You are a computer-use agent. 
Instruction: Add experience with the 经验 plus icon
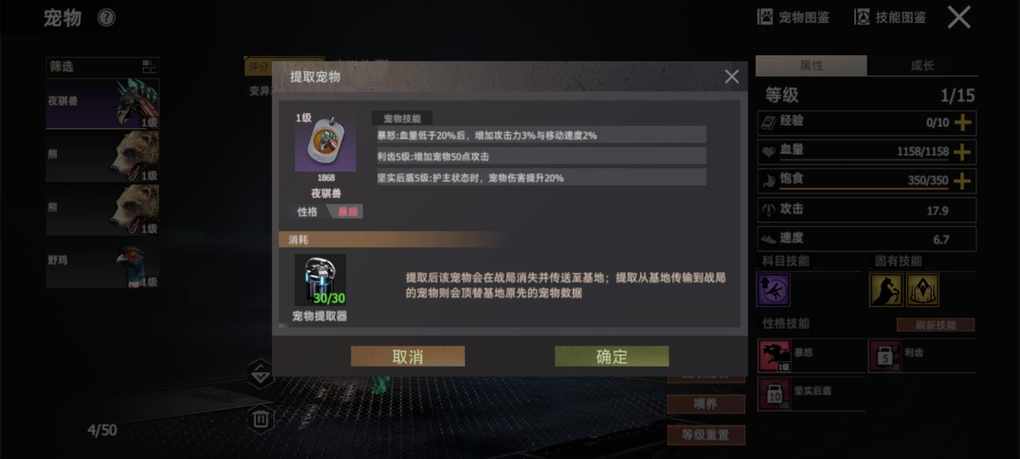pyautogui.click(x=962, y=122)
